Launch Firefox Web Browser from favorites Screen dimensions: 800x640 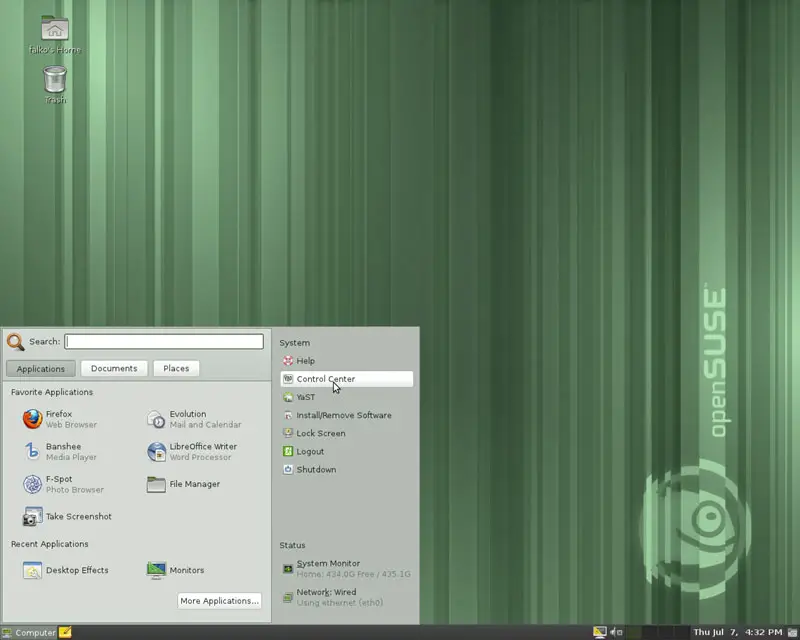click(60, 419)
